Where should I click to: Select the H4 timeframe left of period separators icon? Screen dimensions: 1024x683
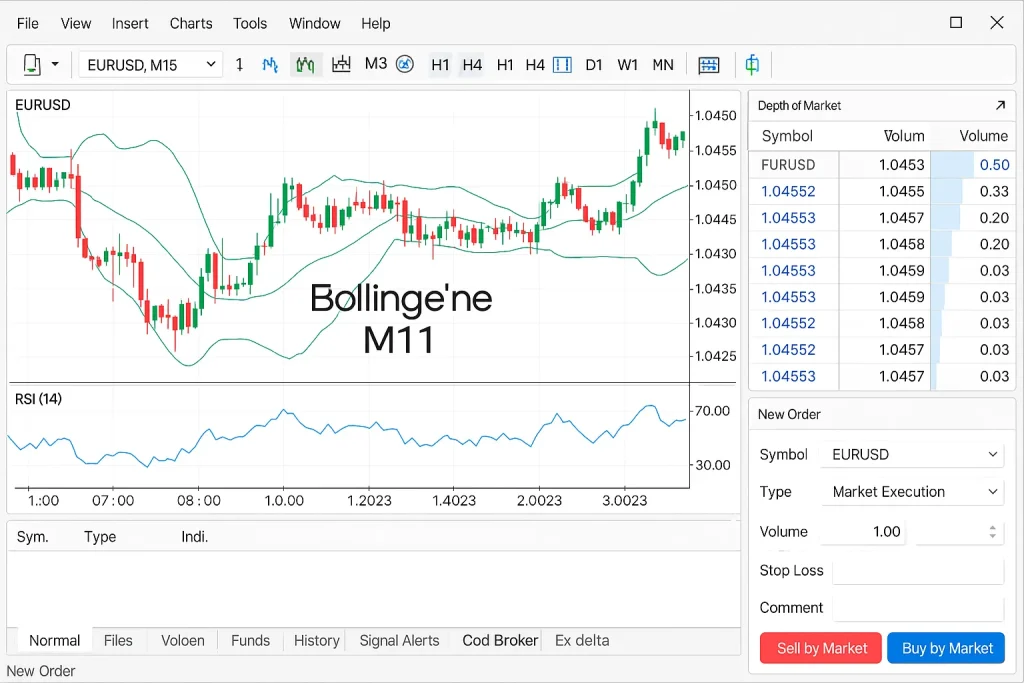535,65
